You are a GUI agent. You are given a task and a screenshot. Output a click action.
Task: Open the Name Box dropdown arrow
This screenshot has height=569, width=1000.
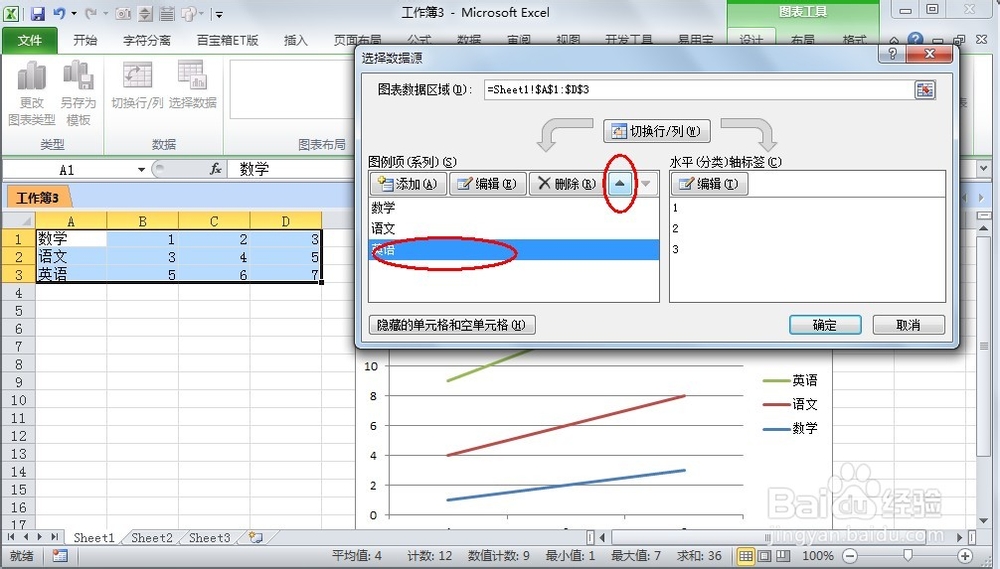[141, 170]
